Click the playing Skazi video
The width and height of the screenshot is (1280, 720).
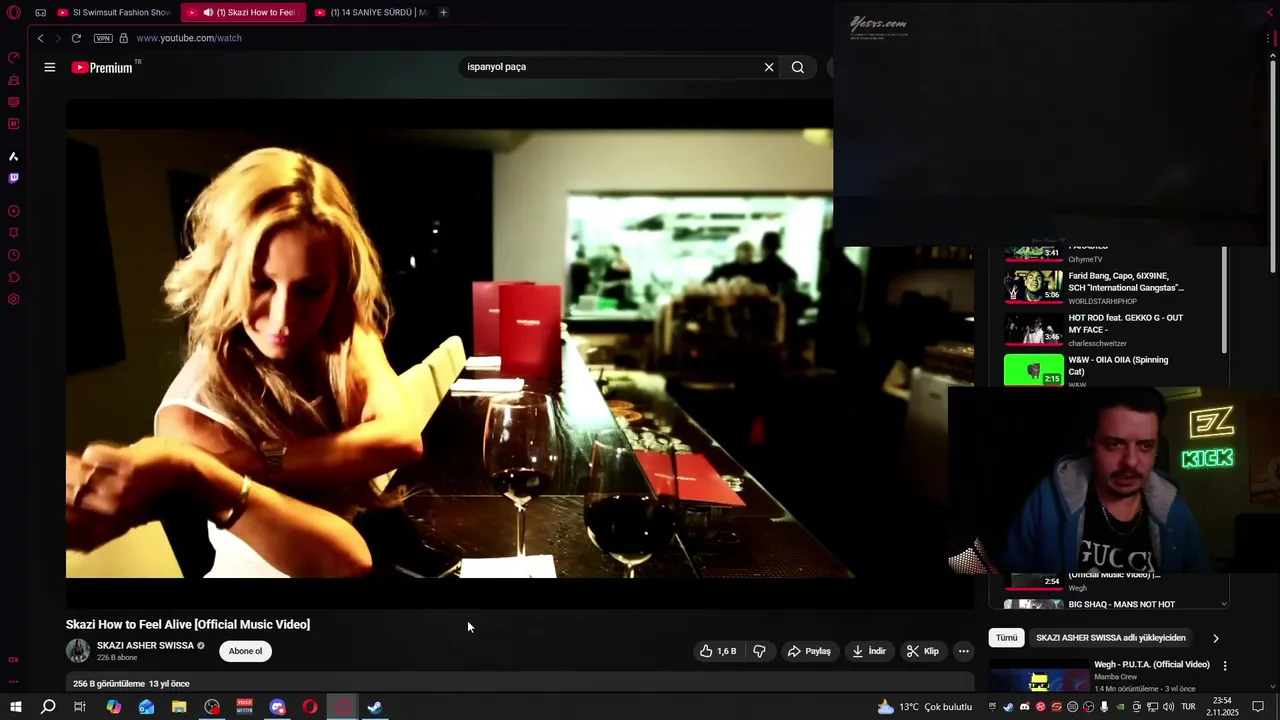tap(520, 353)
